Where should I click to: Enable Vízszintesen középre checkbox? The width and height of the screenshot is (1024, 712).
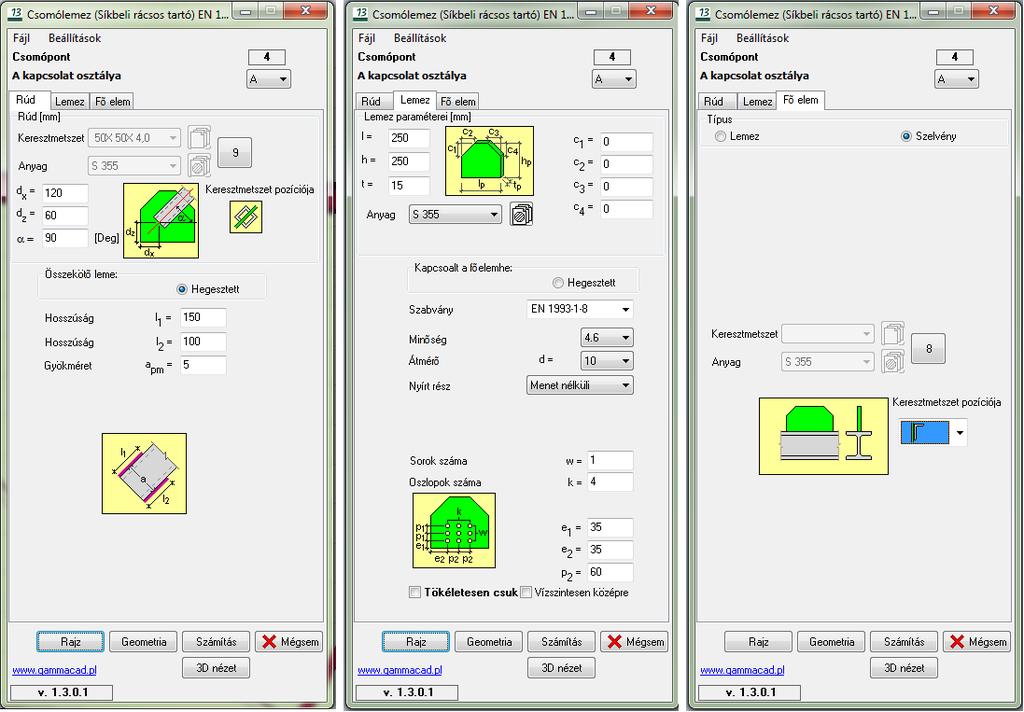coord(526,592)
